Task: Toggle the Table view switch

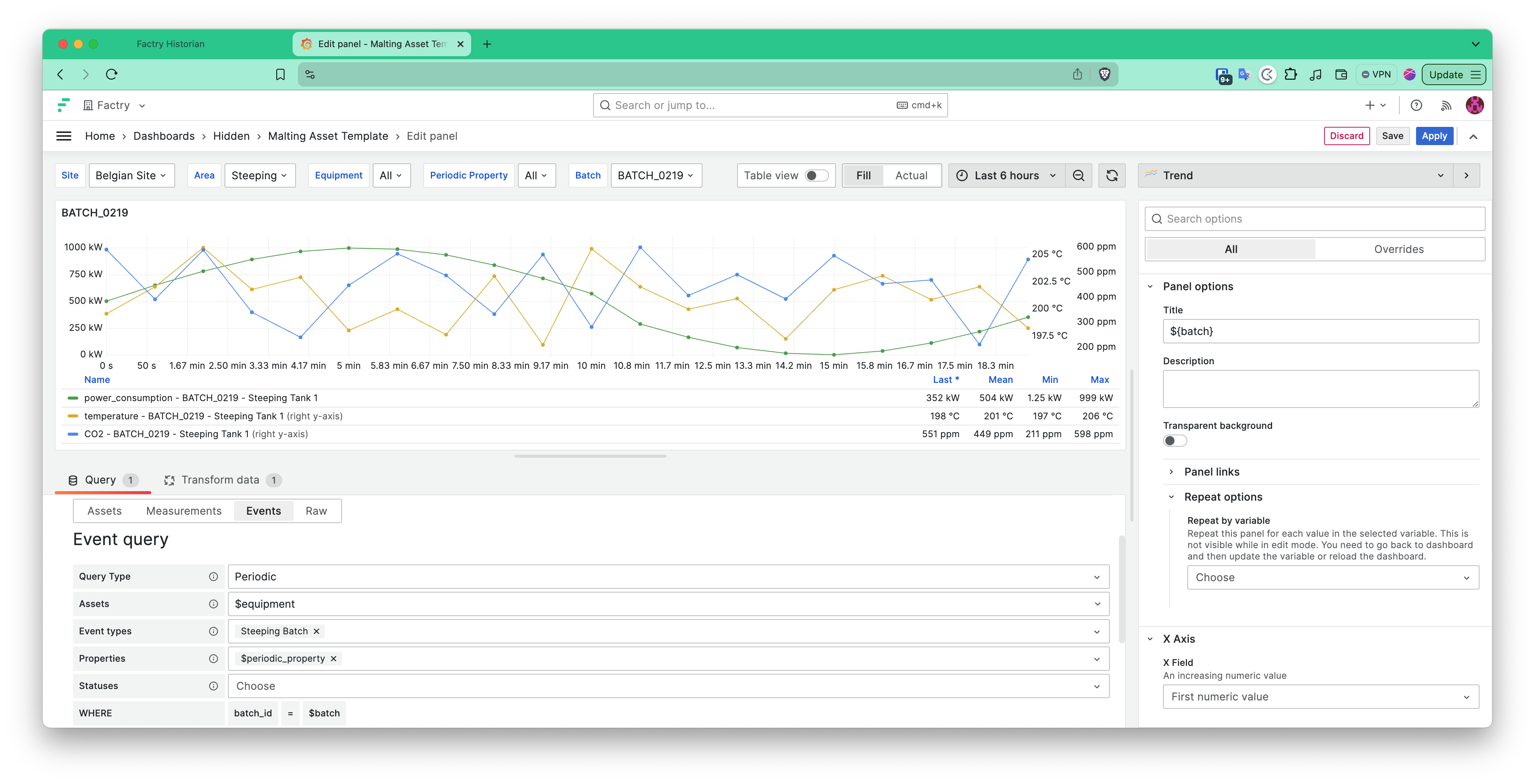Action: [817, 175]
